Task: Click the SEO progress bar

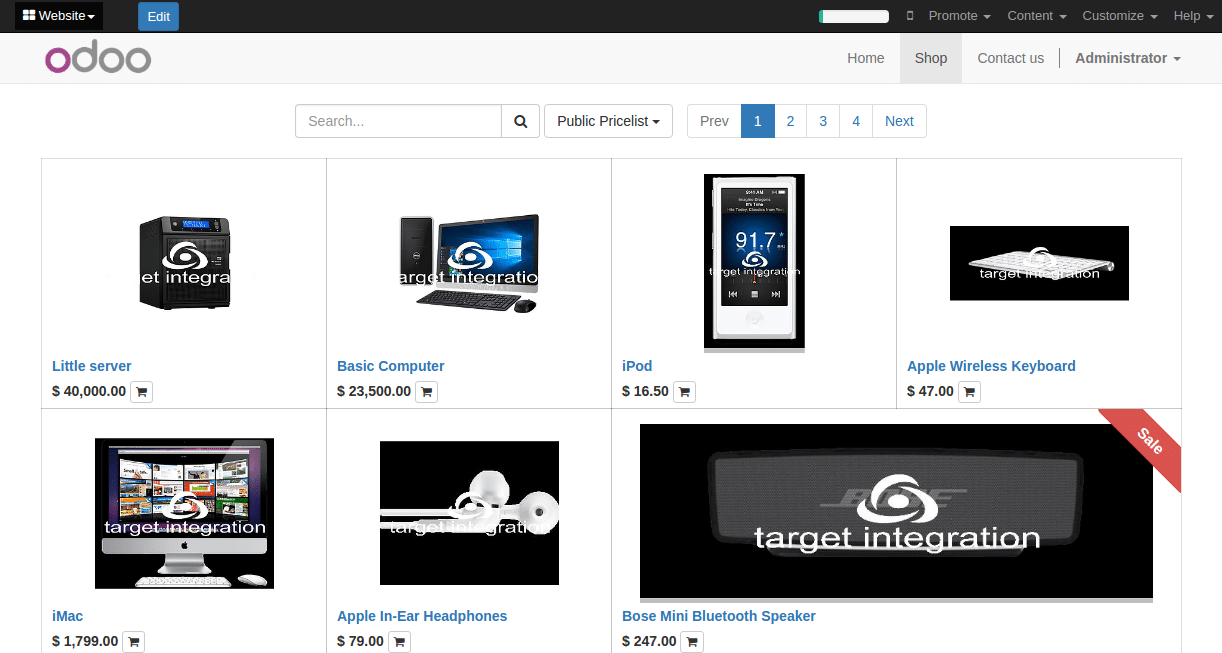Action: [854, 16]
